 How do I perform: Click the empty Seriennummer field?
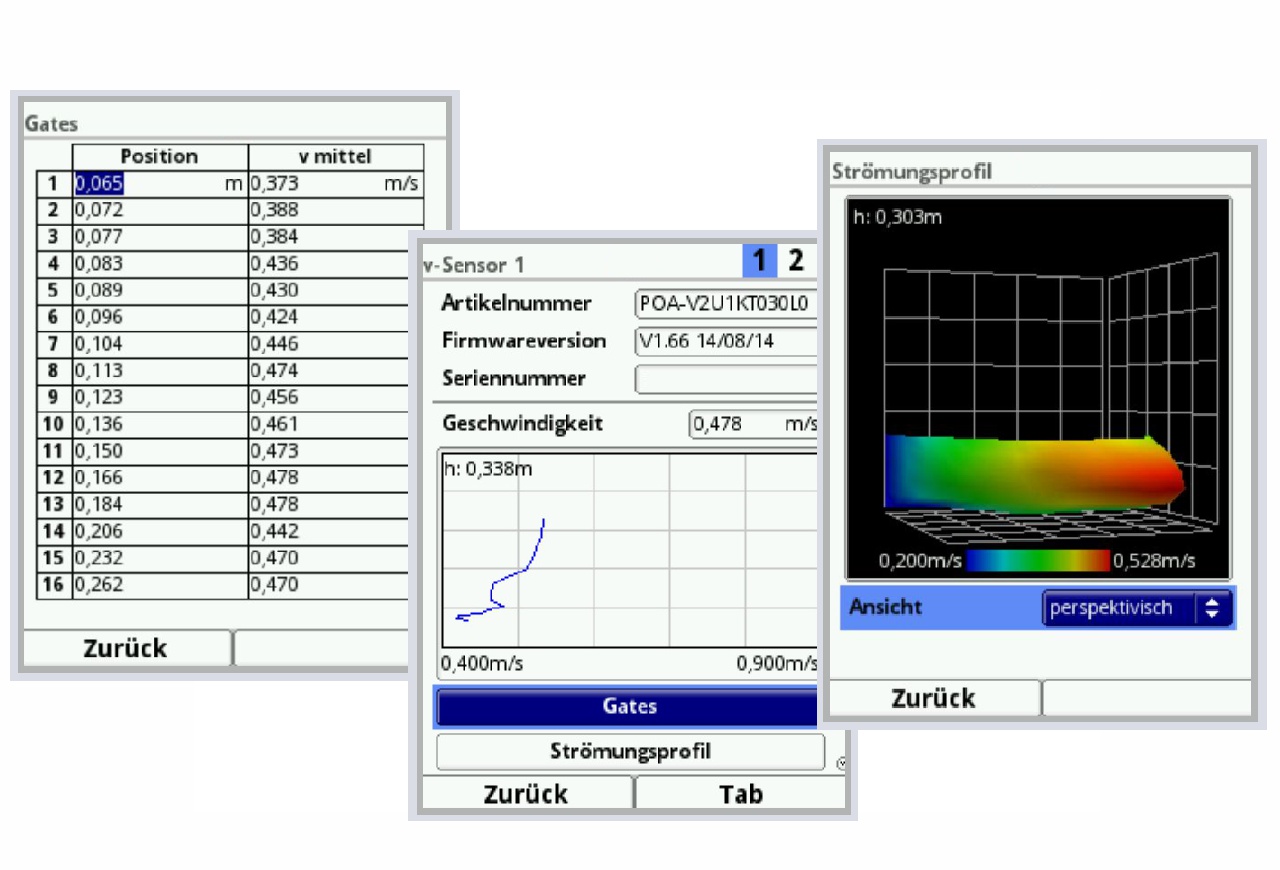coord(727,380)
